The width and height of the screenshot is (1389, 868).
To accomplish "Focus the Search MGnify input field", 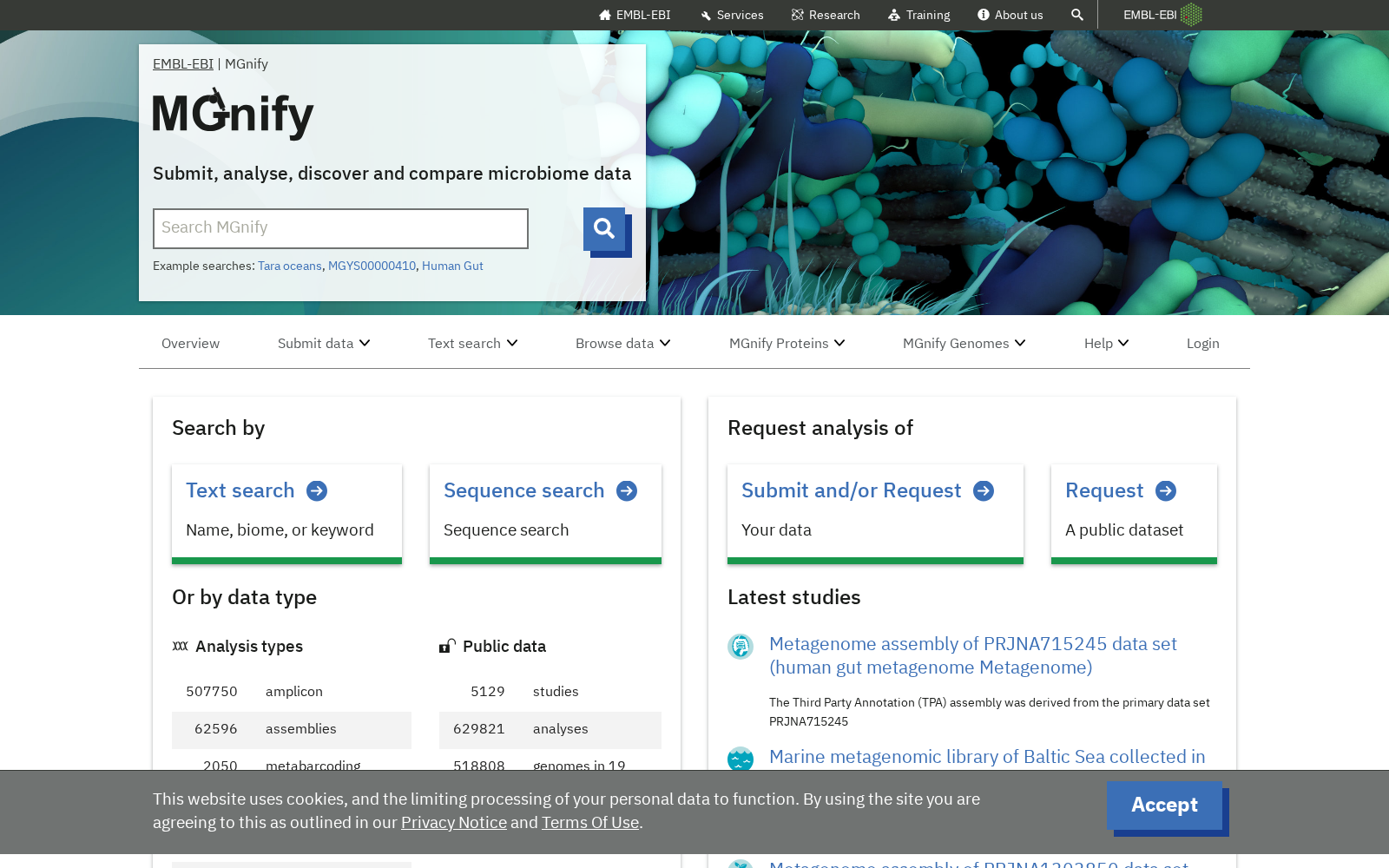I will click(x=340, y=228).
